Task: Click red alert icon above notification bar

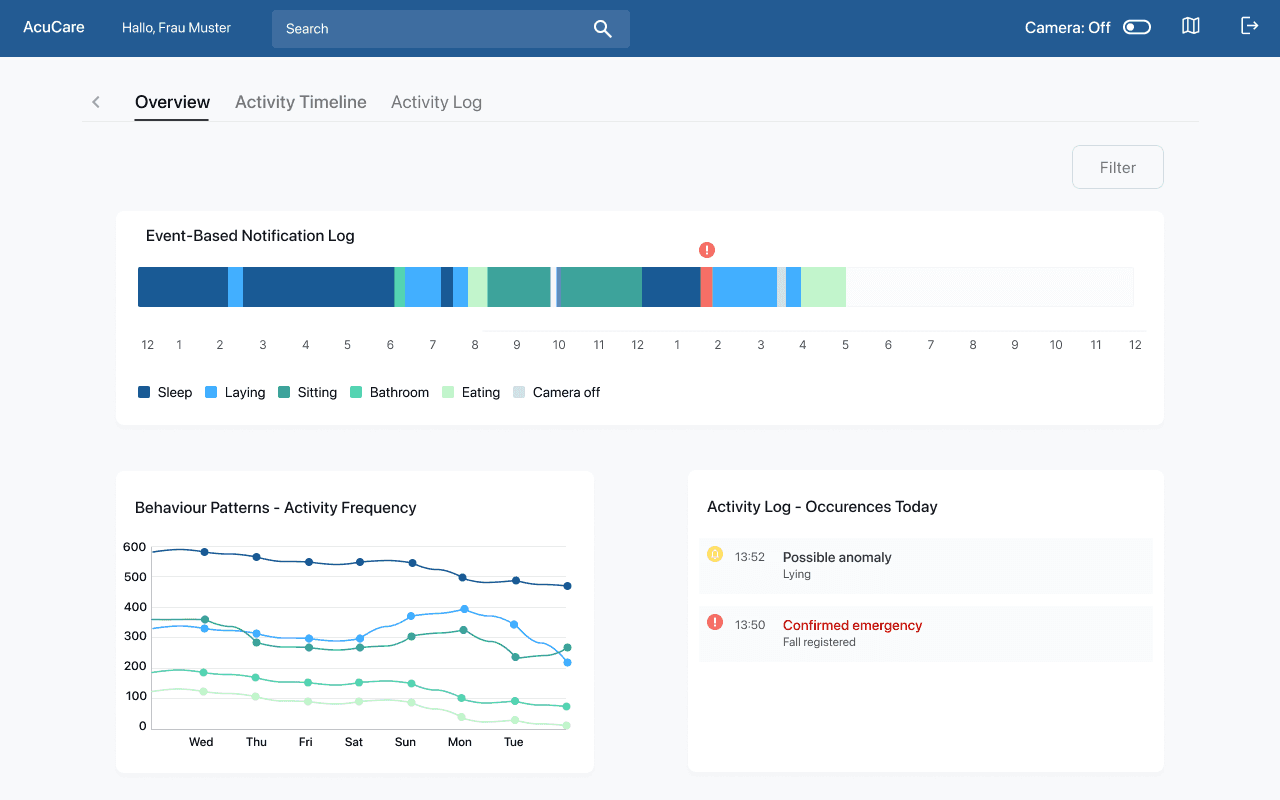Action: [x=707, y=250]
